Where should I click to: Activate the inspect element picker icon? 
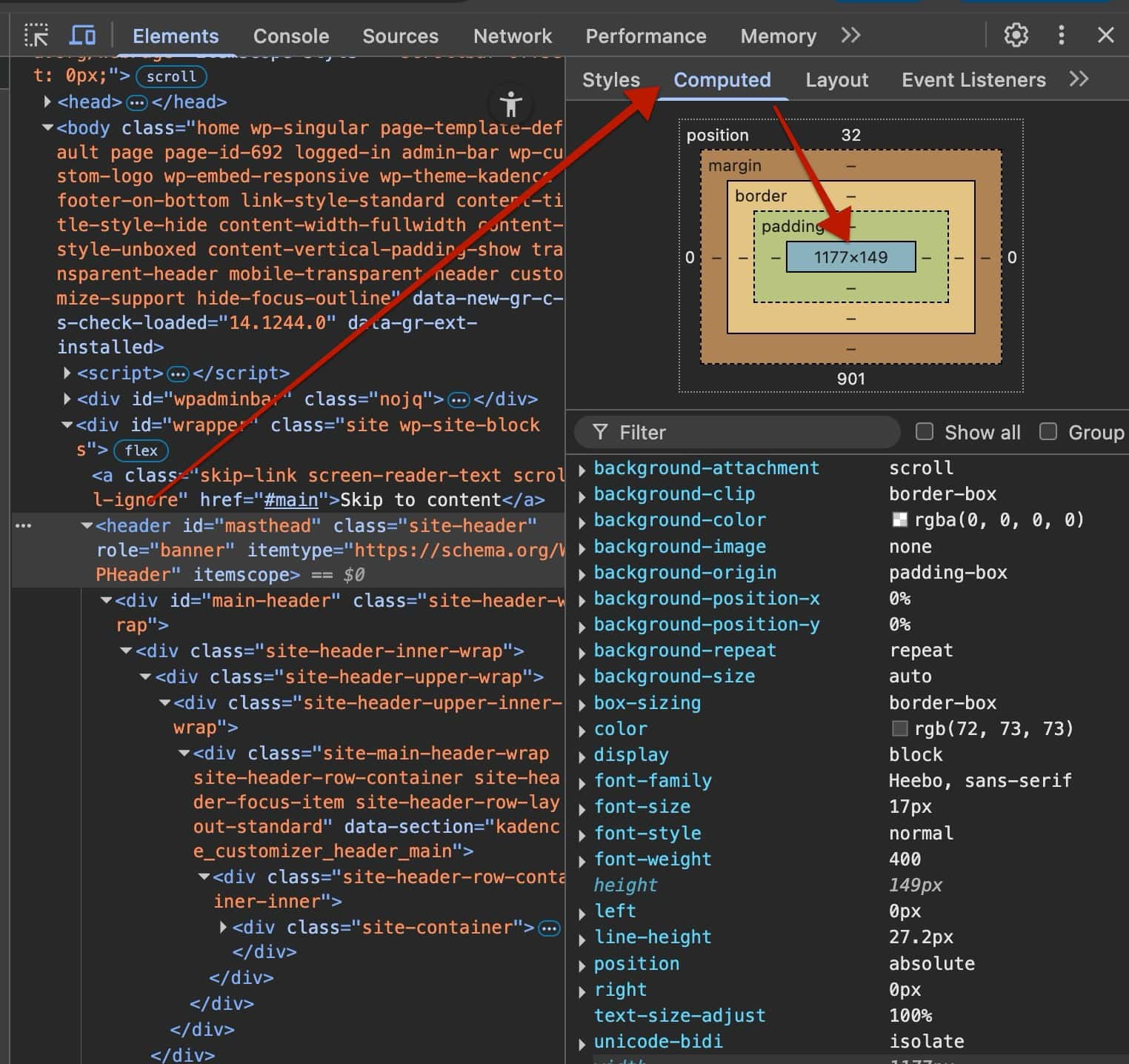click(36, 36)
